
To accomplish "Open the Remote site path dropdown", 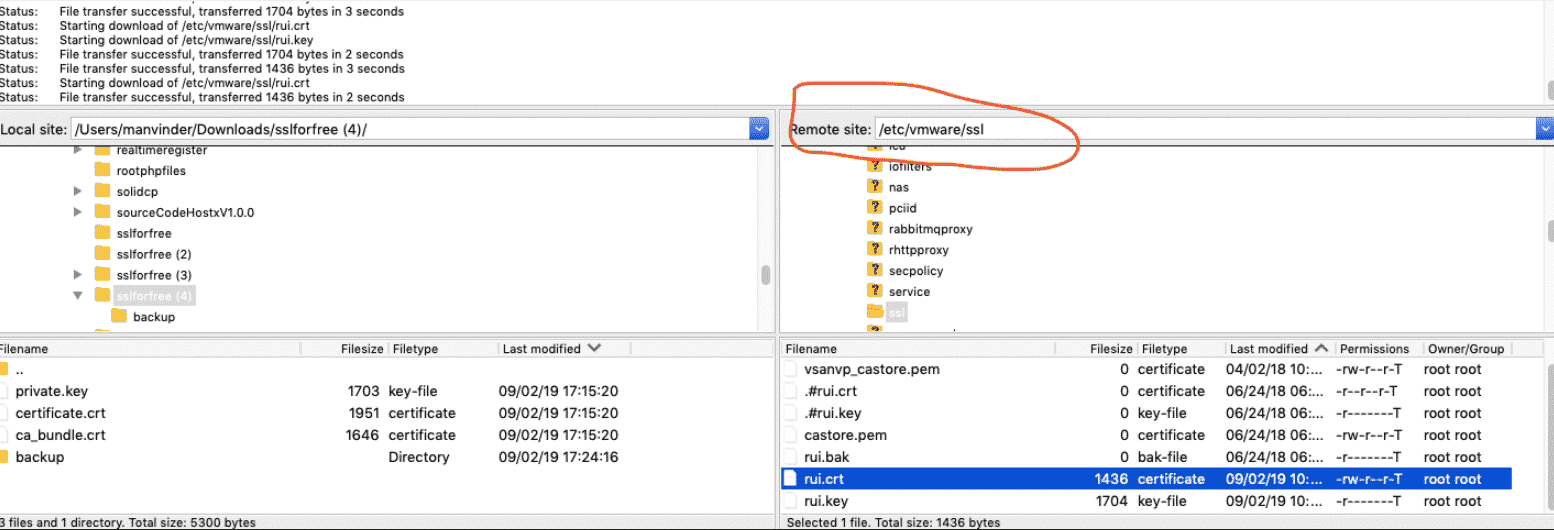I will tap(1545, 129).
